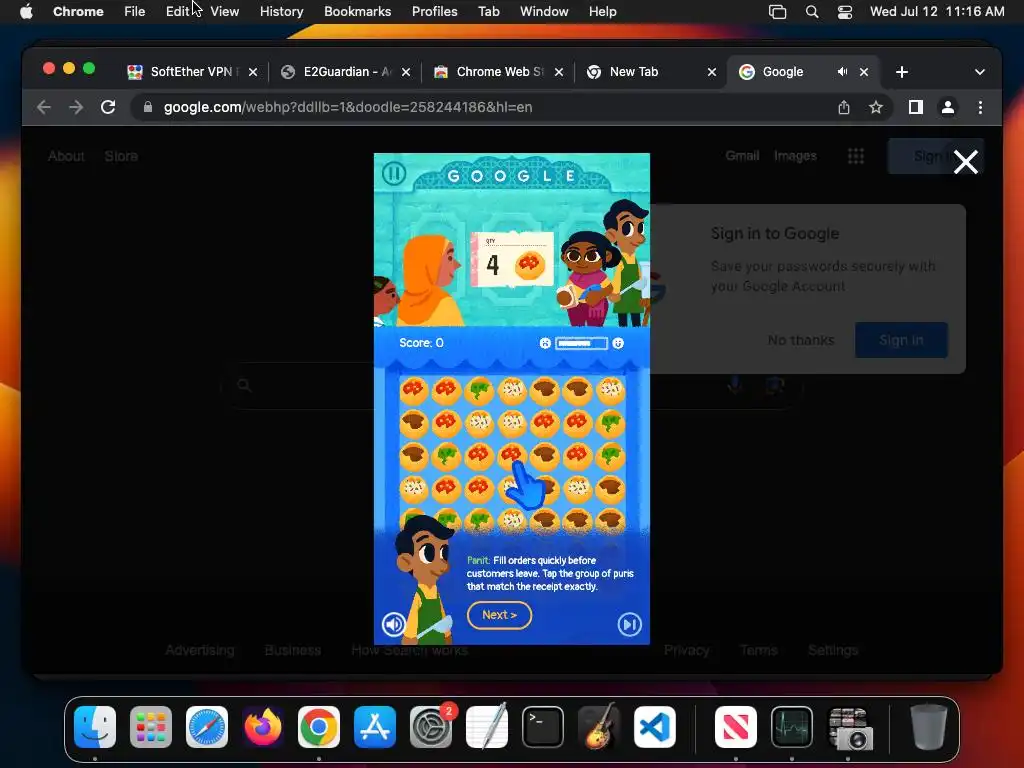Open Launchpad from the Dock
1024x768 pixels.
pos(151,727)
